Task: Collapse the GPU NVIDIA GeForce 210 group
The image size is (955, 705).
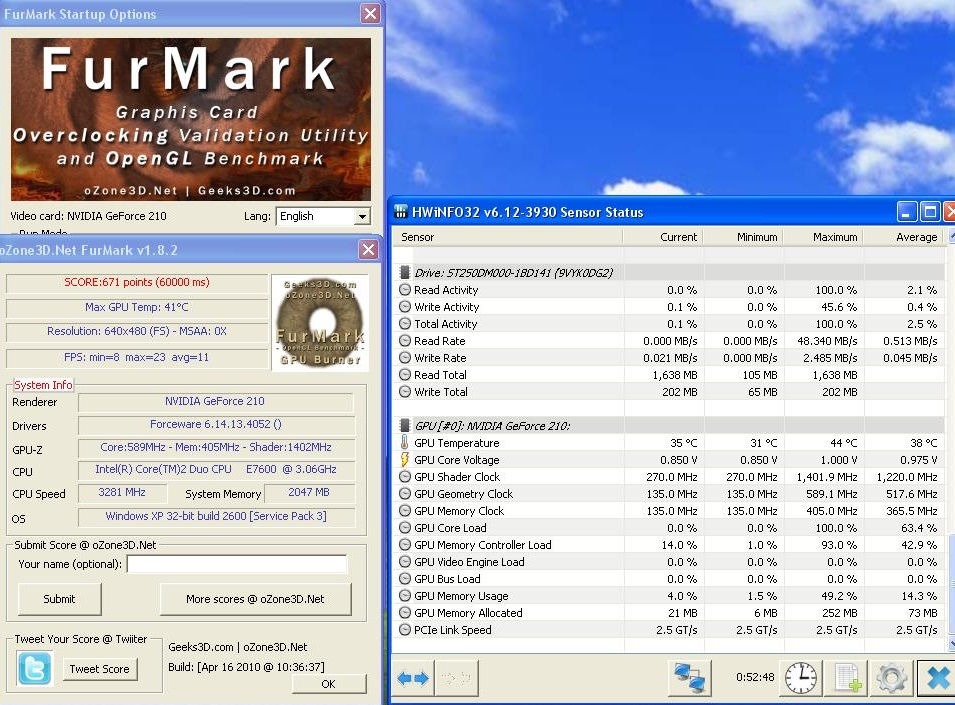Action: 404,426
